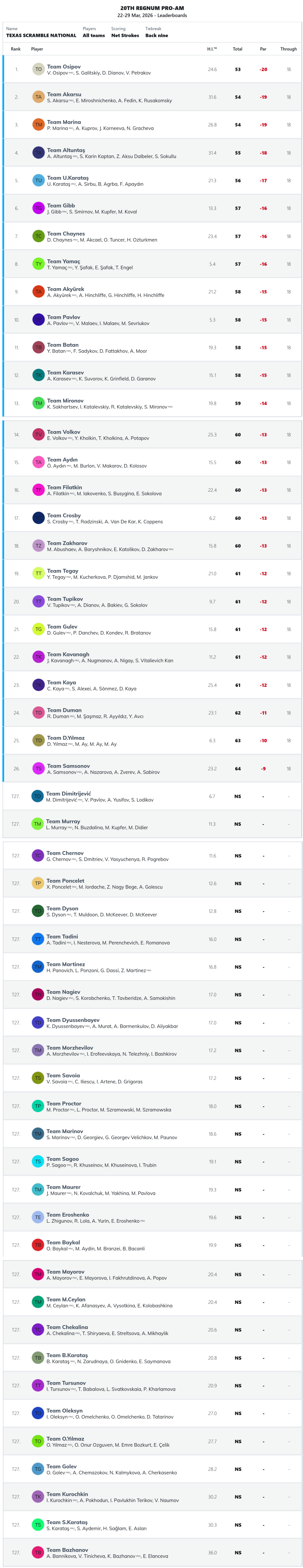Screen dimensions: 303x1568
Task: Click Team Poncelet's TP avatar
Action: [38, 883]
